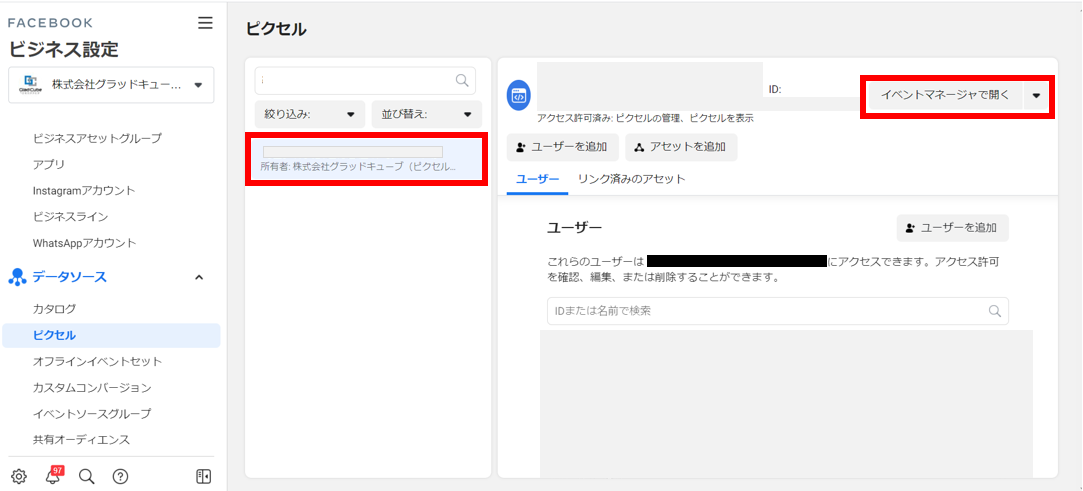Toggle the sidebar collapse panel icon
The image size is (1083, 491).
(x=204, y=476)
